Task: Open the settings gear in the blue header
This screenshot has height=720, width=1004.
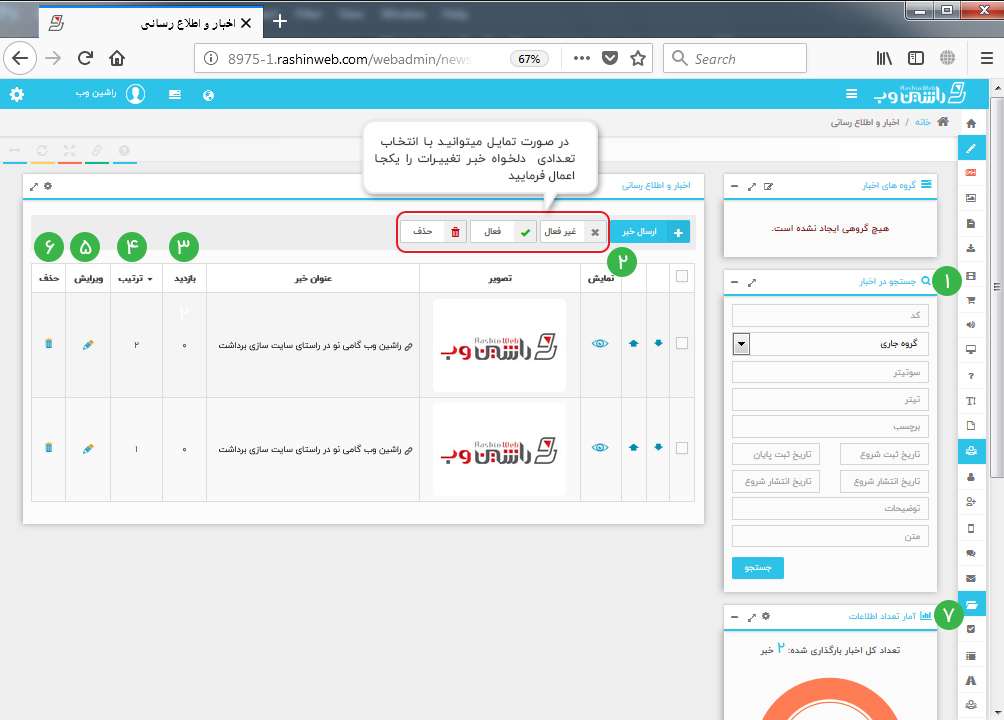Action: [x=17, y=95]
